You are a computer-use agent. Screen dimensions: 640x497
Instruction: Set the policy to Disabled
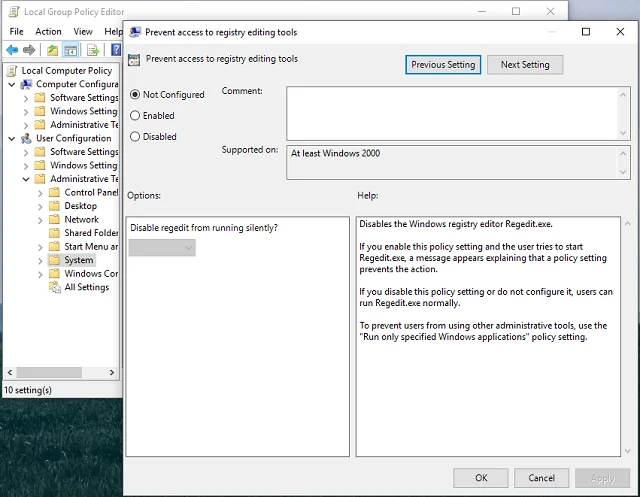(135, 137)
